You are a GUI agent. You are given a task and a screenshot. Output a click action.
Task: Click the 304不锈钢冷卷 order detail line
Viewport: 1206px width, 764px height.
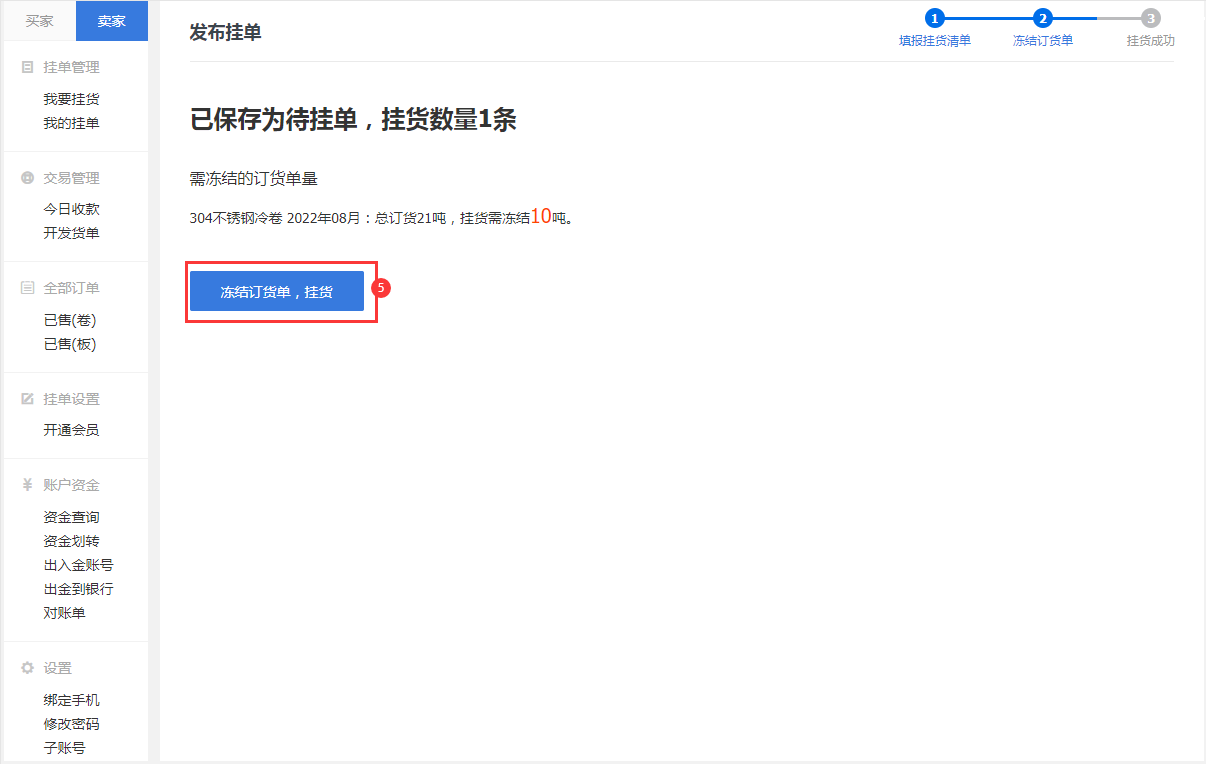coord(381,217)
